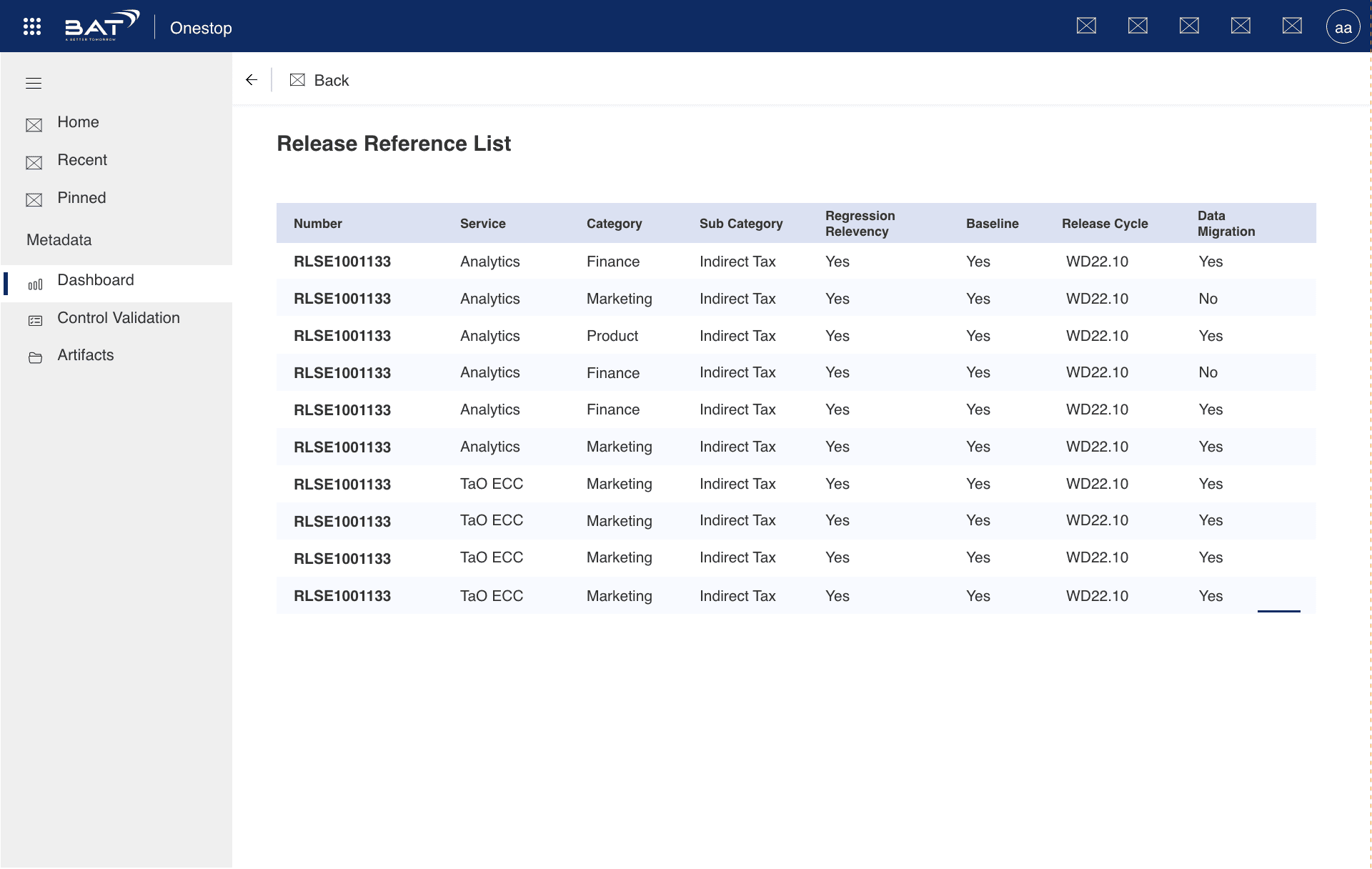Click the Artifacts folder icon
1372x869 pixels.
pyautogui.click(x=35, y=358)
